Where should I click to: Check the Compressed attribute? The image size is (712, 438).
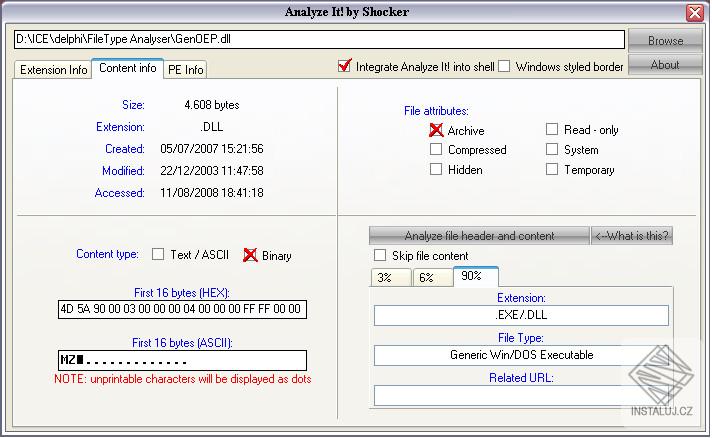[x=436, y=149]
